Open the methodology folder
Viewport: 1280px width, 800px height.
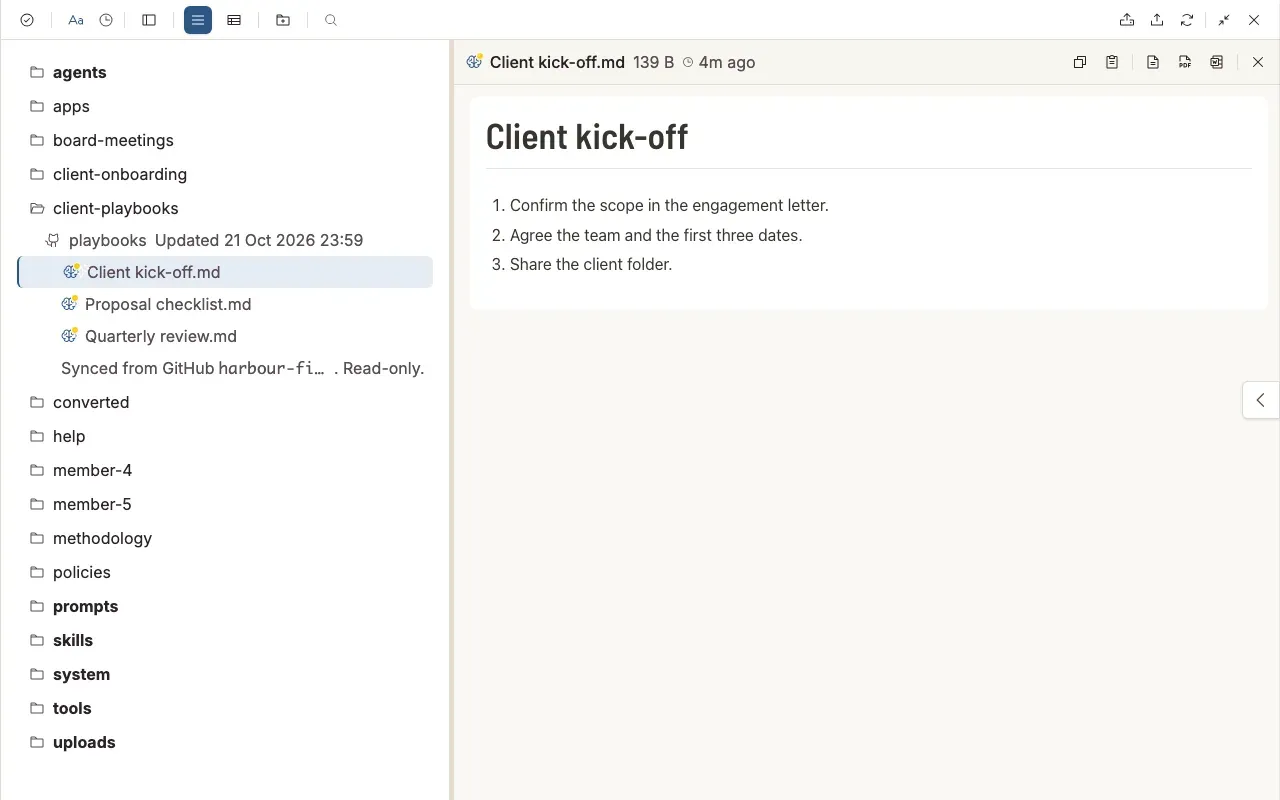click(x=225, y=538)
